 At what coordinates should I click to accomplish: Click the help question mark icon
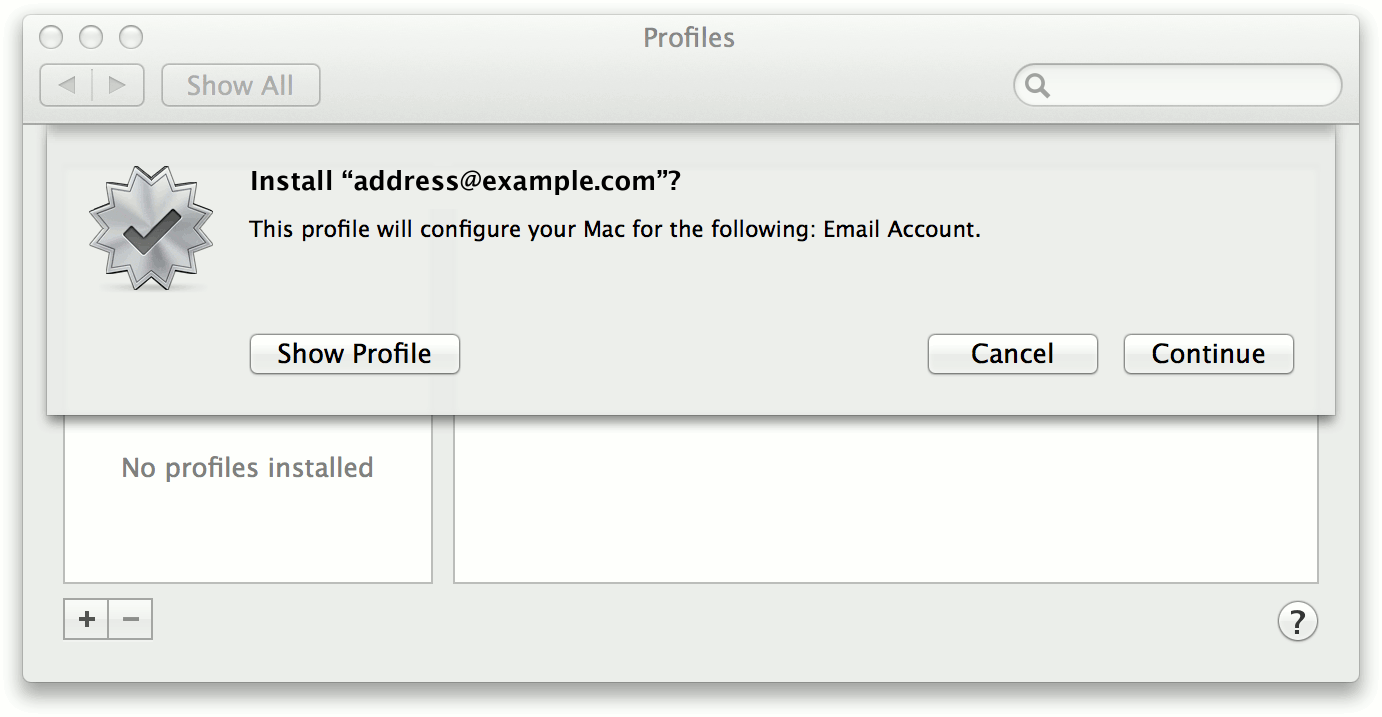pyautogui.click(x=1297, y=621)
